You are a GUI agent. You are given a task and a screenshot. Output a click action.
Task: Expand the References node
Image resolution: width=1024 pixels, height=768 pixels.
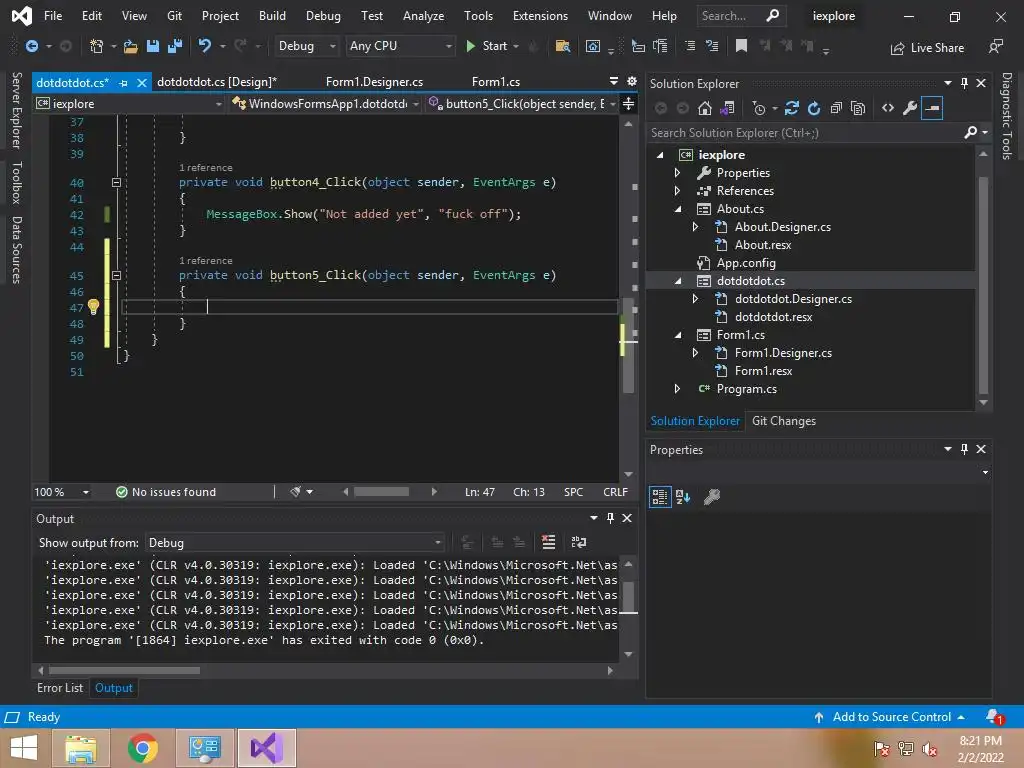click(x=677, y=191)
